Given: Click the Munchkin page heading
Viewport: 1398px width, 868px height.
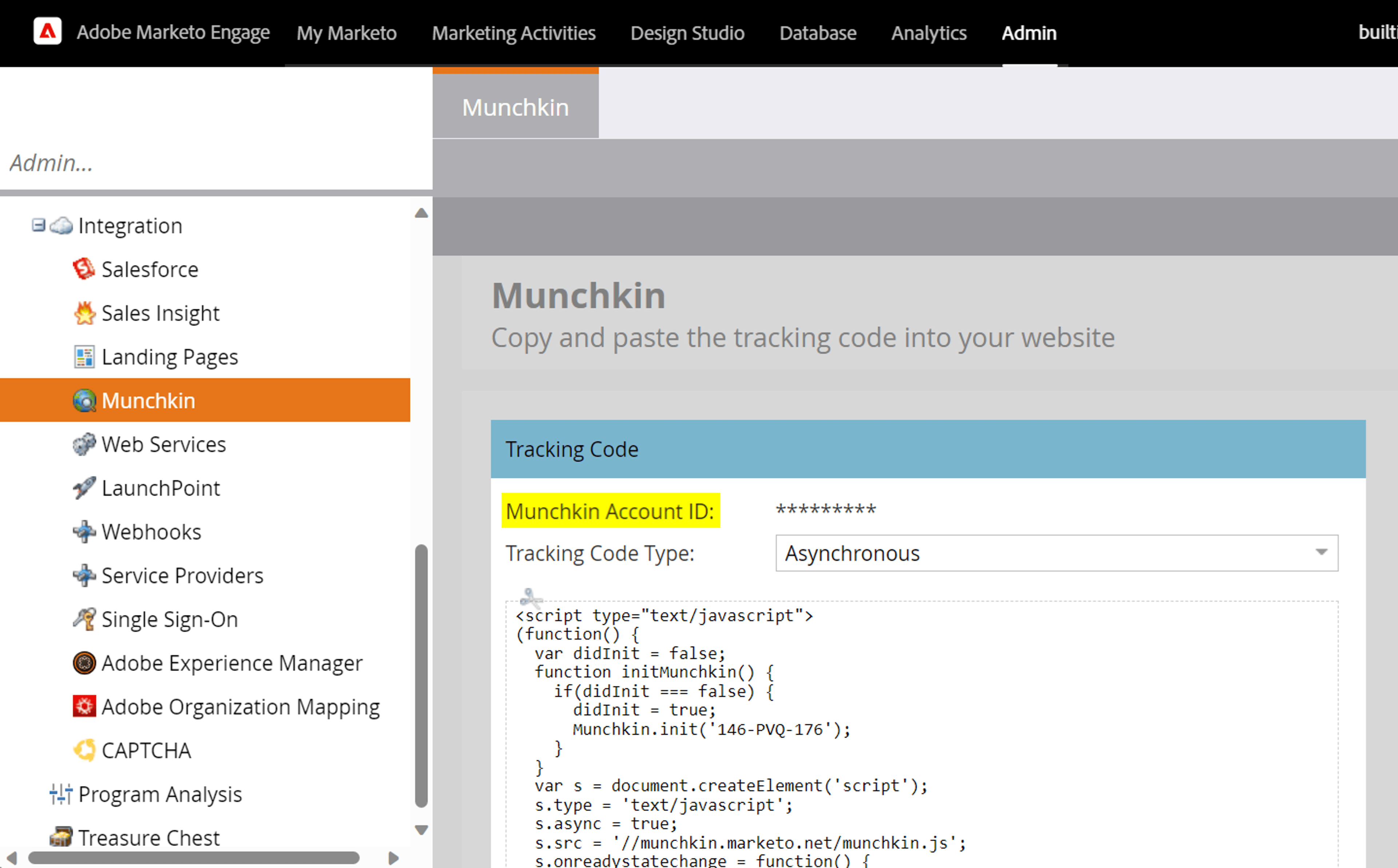Looking at the screenshot, I should tap(578, 295).
